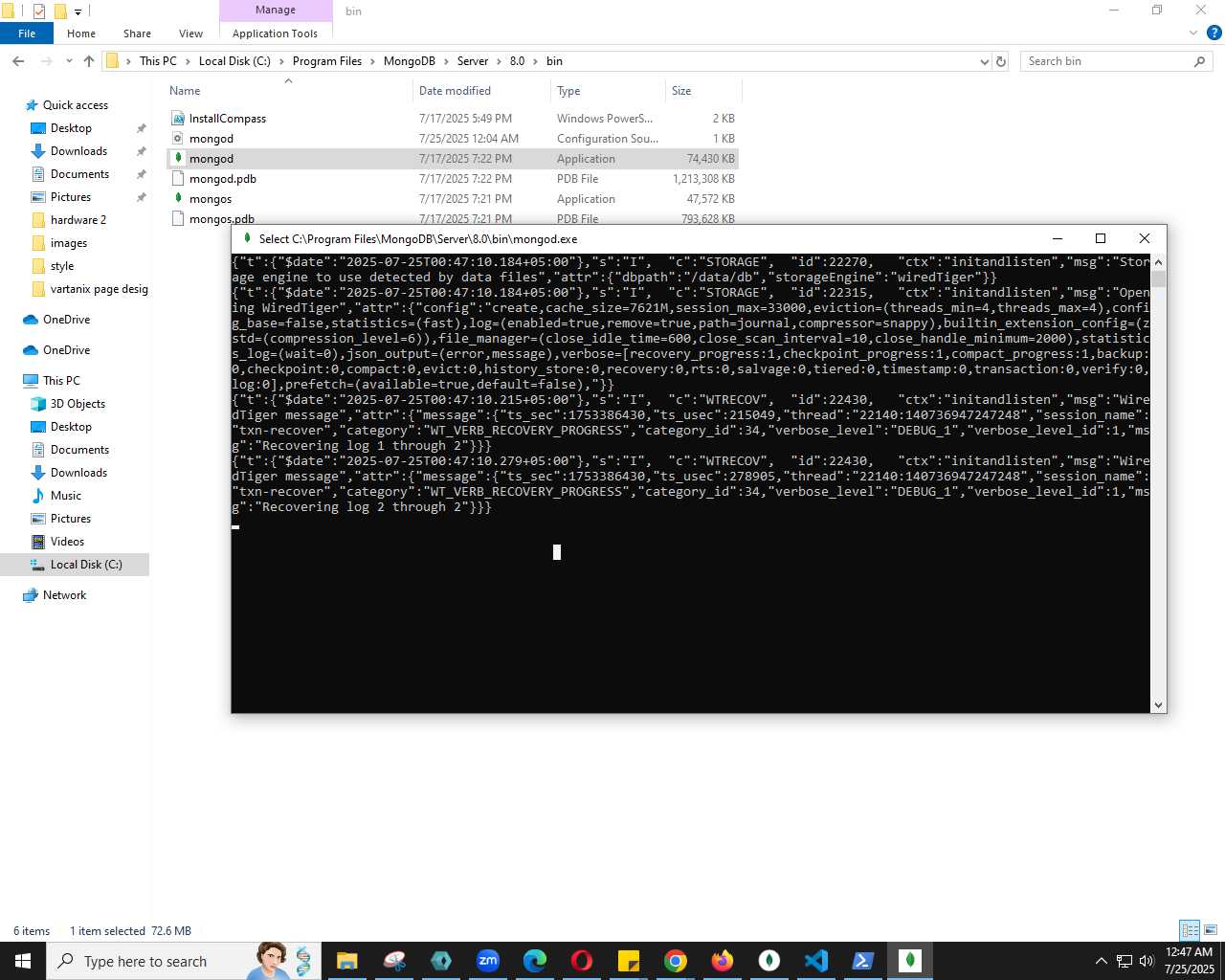Open Videos under This PC

point(67,542)
